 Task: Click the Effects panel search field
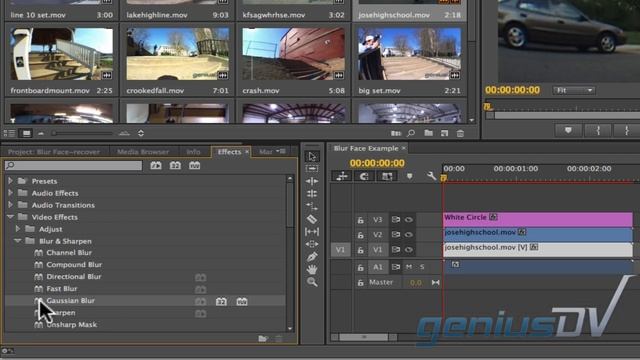coord(73,165)
